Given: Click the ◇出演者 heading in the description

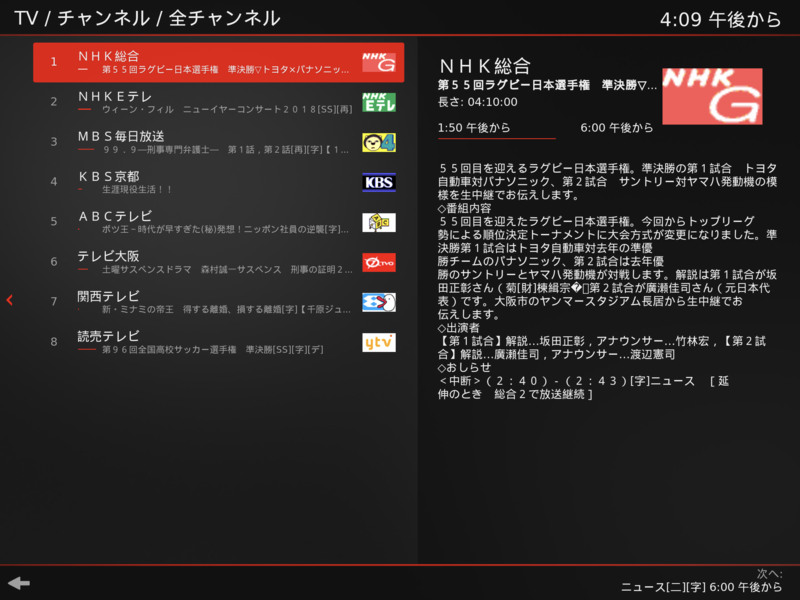Looking at the screenshot, I should click(x=459, y=328).
